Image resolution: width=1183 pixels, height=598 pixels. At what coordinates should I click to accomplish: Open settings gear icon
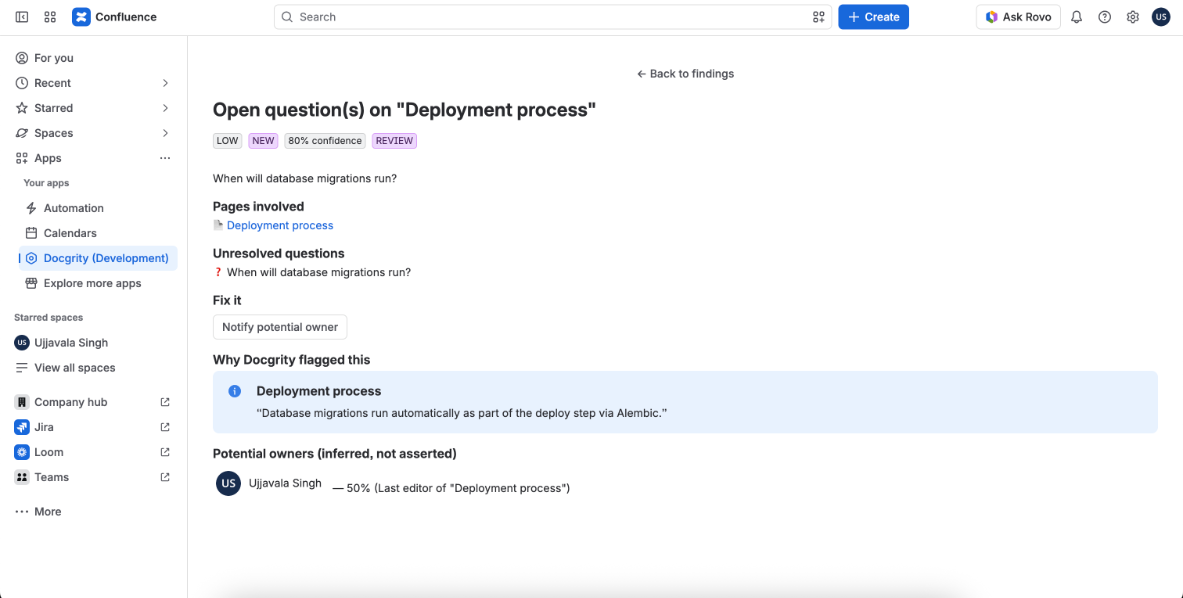pyautogui.click(x=1132, y=17)
